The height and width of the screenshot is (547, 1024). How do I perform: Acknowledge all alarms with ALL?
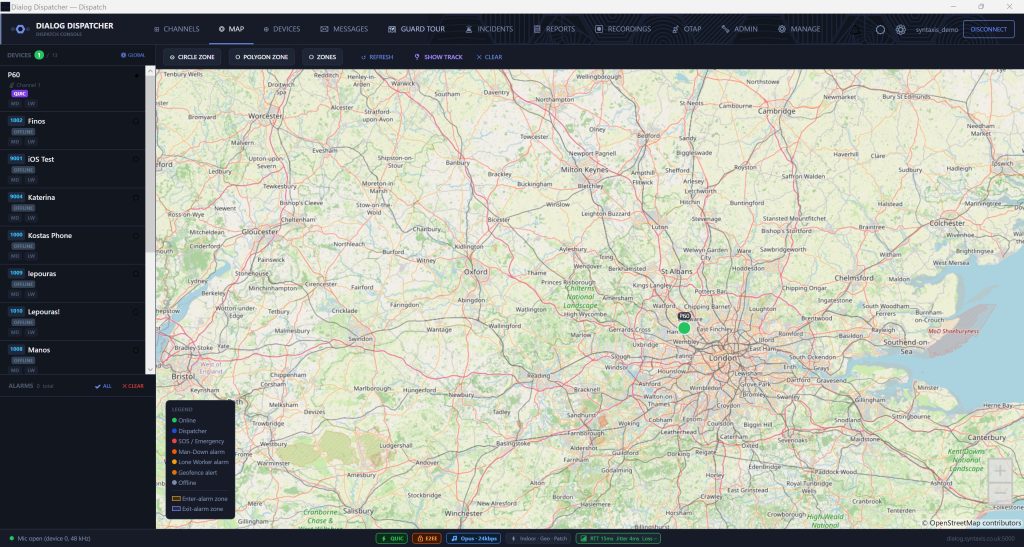(x=103, y=386)
